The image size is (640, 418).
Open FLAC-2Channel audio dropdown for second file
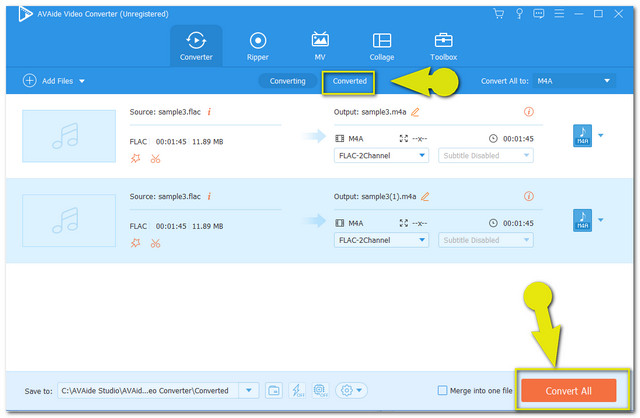click(x=381, y=240)
